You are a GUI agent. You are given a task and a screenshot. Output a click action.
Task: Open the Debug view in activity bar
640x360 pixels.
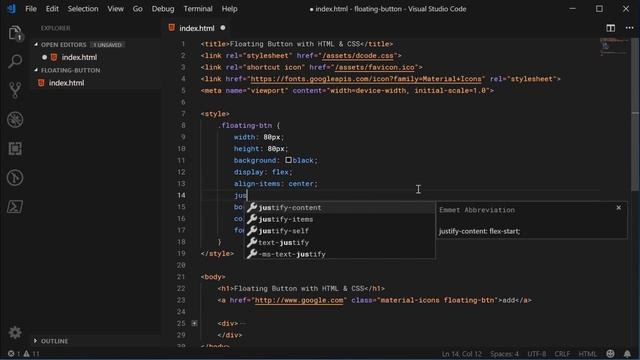[x=15, y=120]
